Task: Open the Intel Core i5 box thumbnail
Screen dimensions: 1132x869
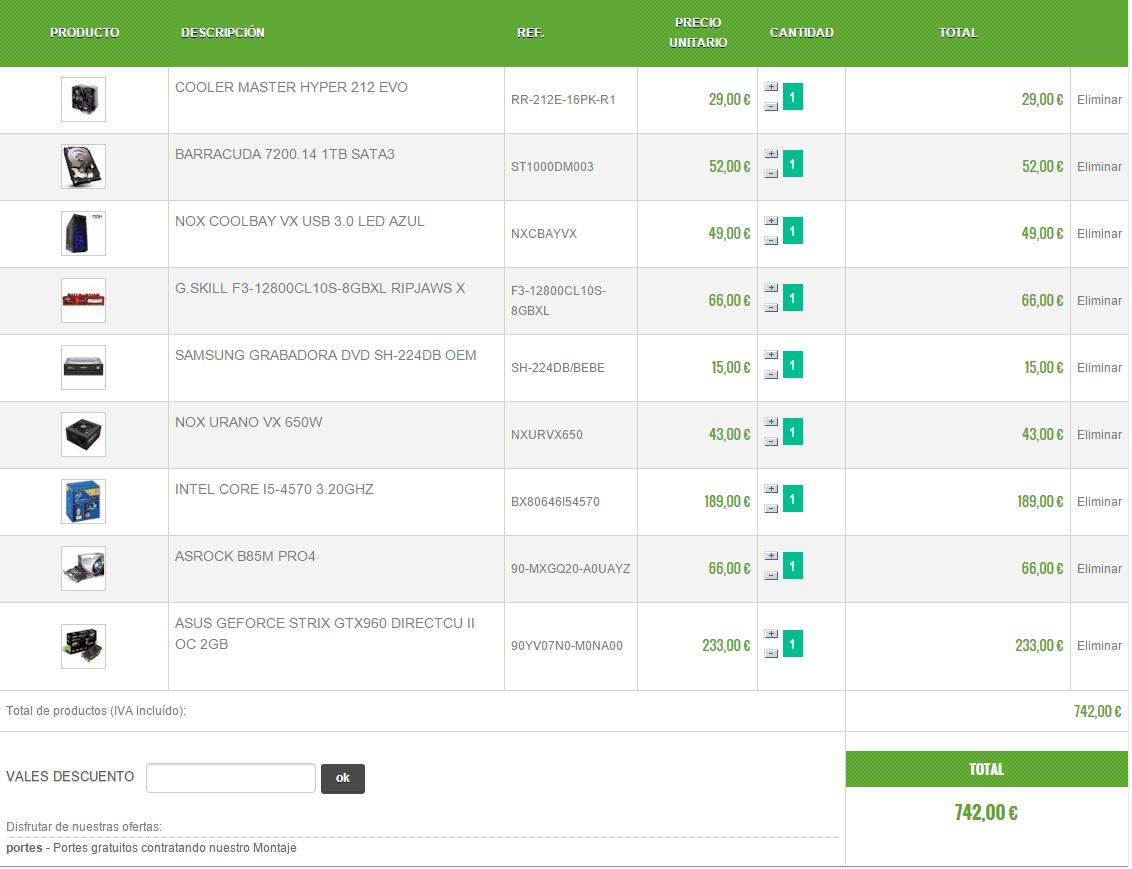Action: 83,502
